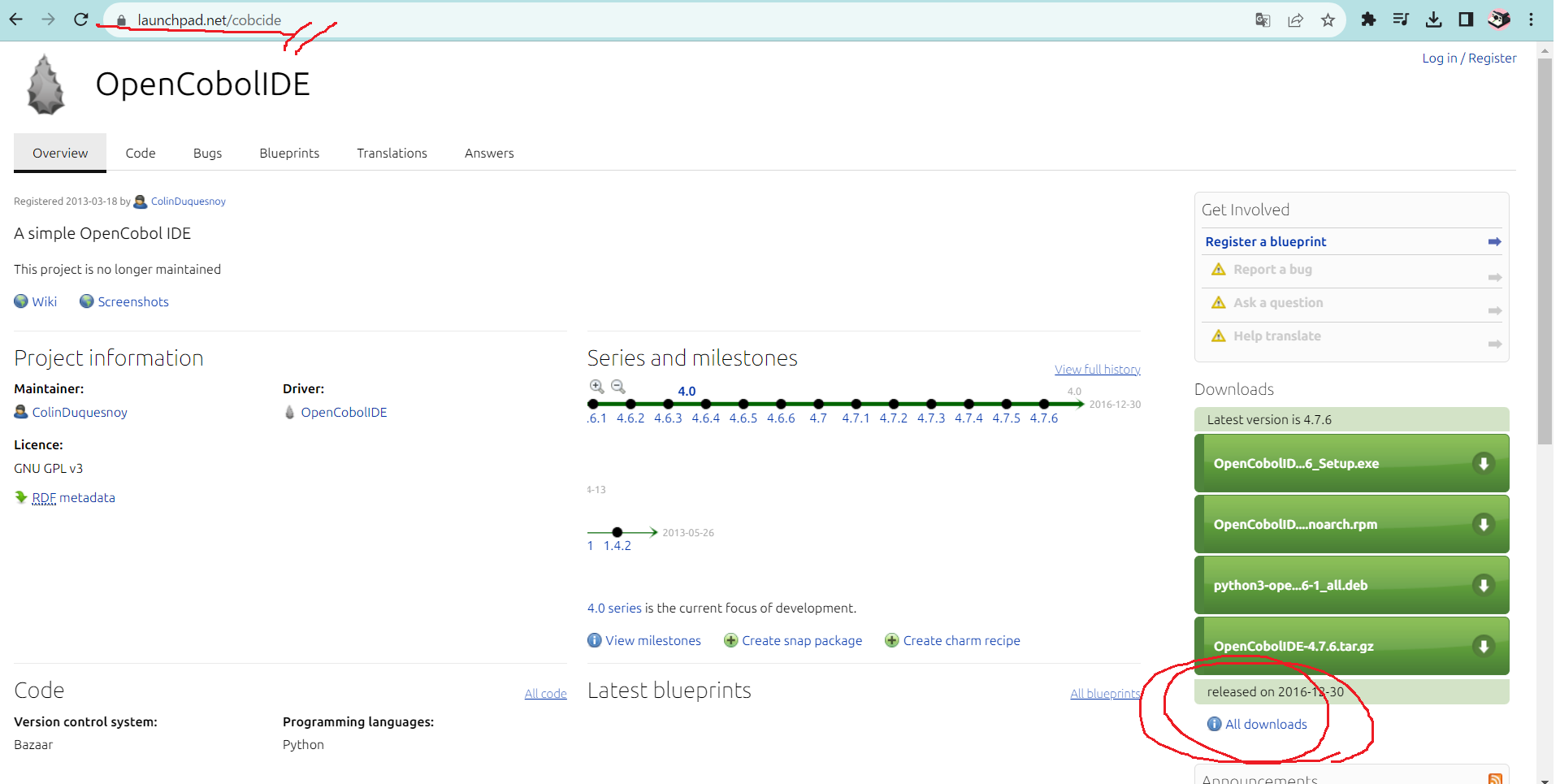Reload the Launchpad page
Screen dimensions: 1560x784
80,19
